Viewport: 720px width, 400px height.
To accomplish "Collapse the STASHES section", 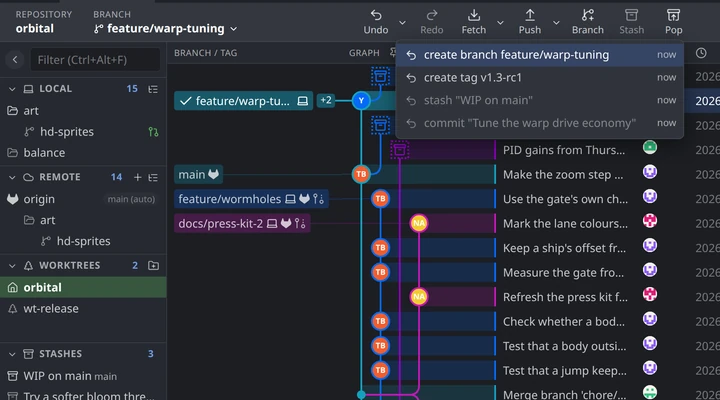I will (12, 354).
